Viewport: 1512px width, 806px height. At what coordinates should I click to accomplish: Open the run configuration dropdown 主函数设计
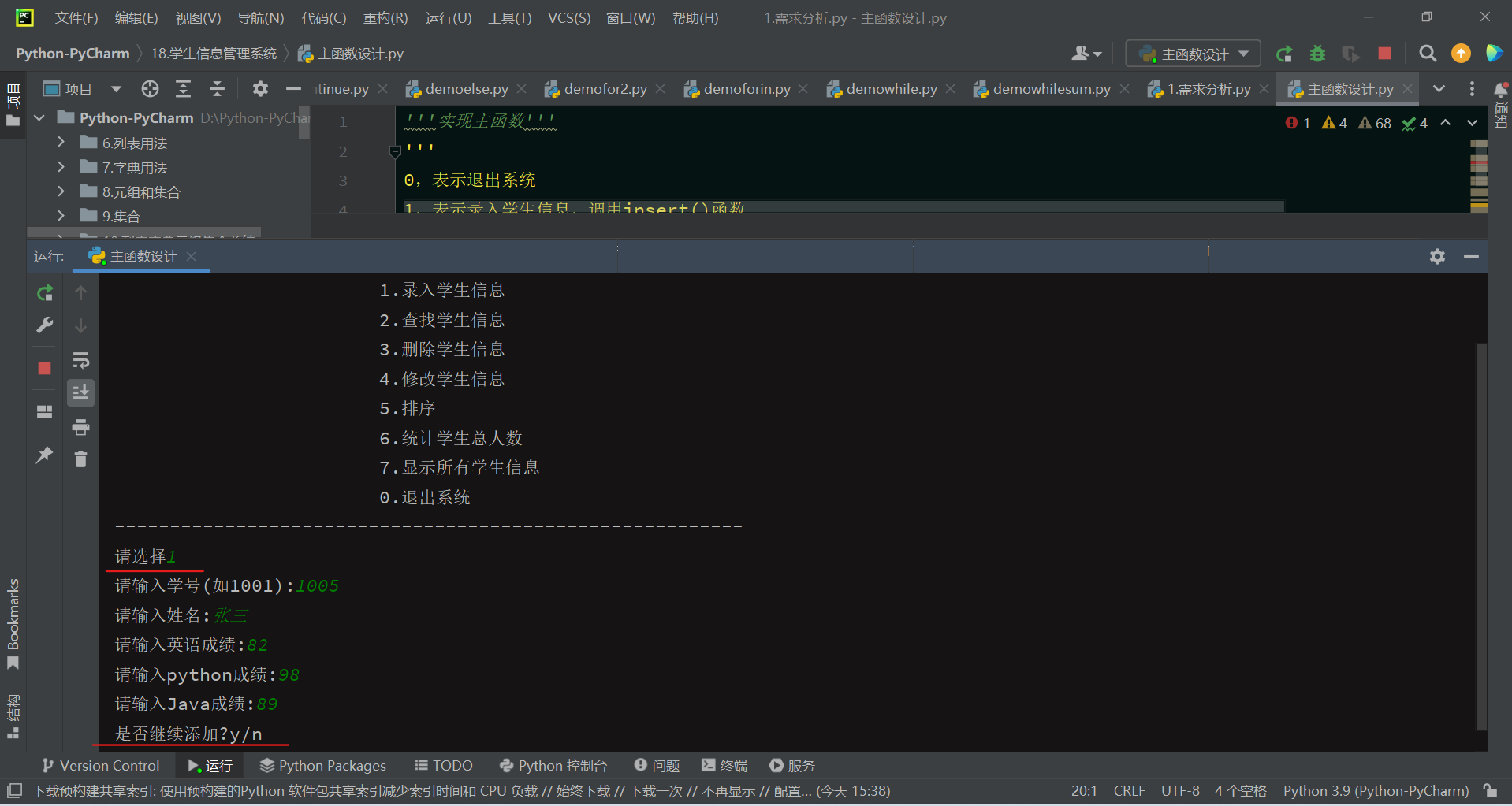[1191, 54]
